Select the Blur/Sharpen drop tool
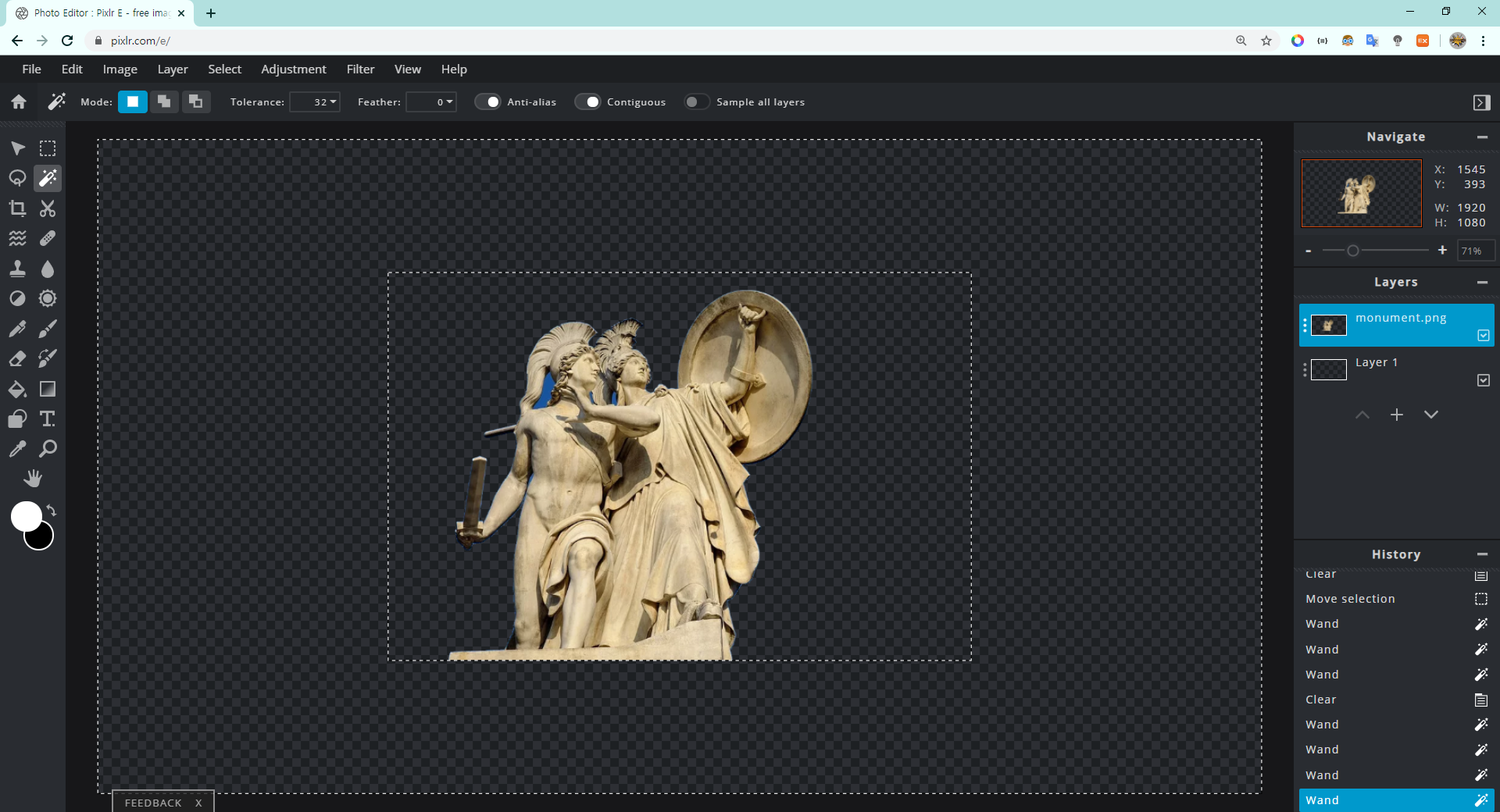 (48, 269)
